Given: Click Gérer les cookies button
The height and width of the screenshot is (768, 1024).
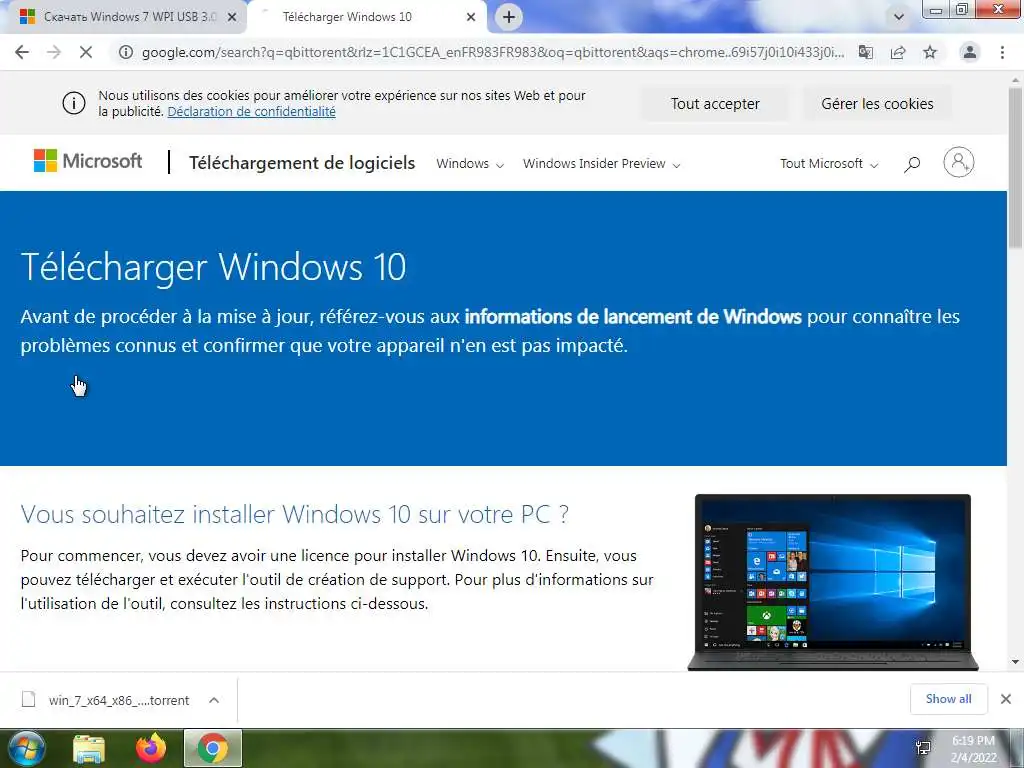Looking at the screenshot, I should [x=877, y=104].
